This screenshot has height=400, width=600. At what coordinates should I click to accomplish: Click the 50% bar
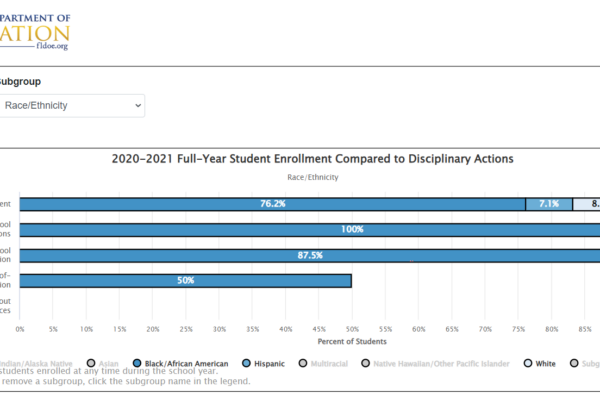point(186,281)
